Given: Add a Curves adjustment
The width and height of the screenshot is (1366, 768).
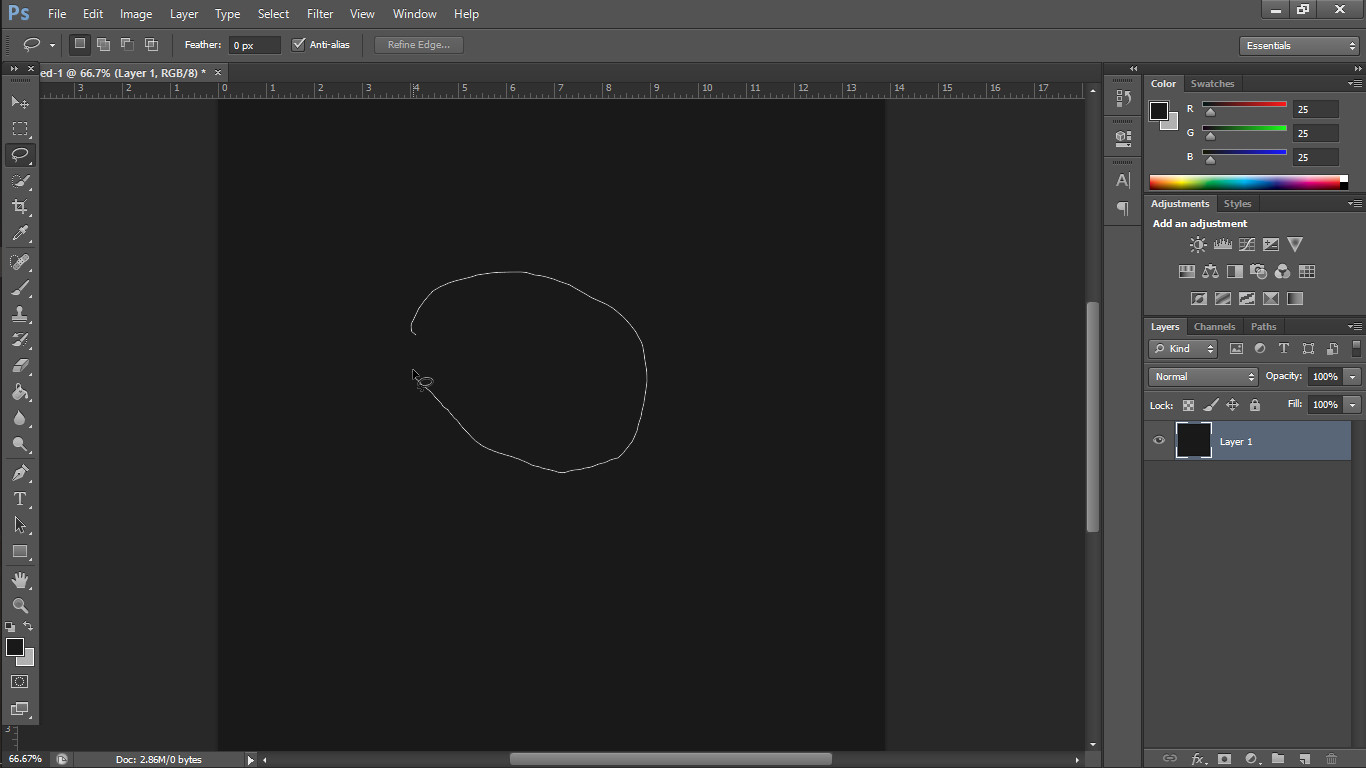Looking at the screenshot, I should (1247, 244).
